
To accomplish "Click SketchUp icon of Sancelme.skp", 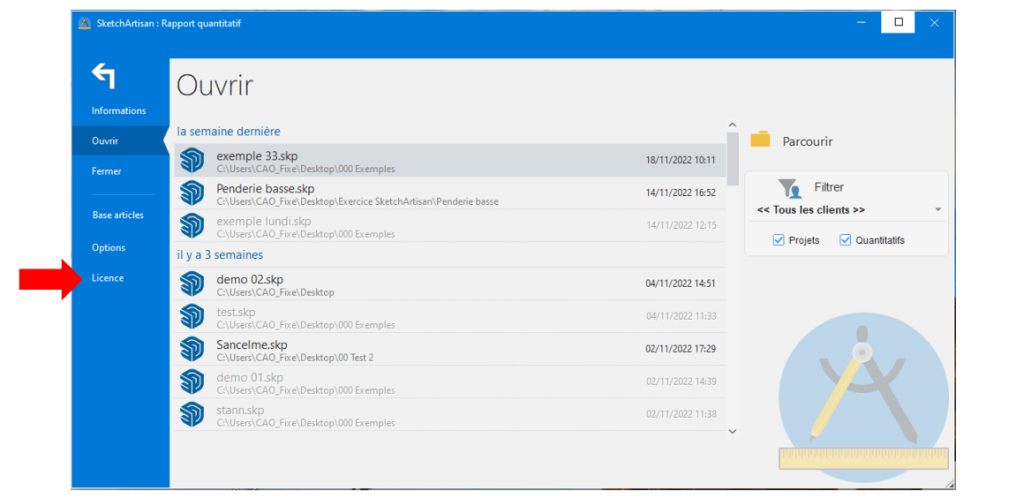I will pos(192,349).
